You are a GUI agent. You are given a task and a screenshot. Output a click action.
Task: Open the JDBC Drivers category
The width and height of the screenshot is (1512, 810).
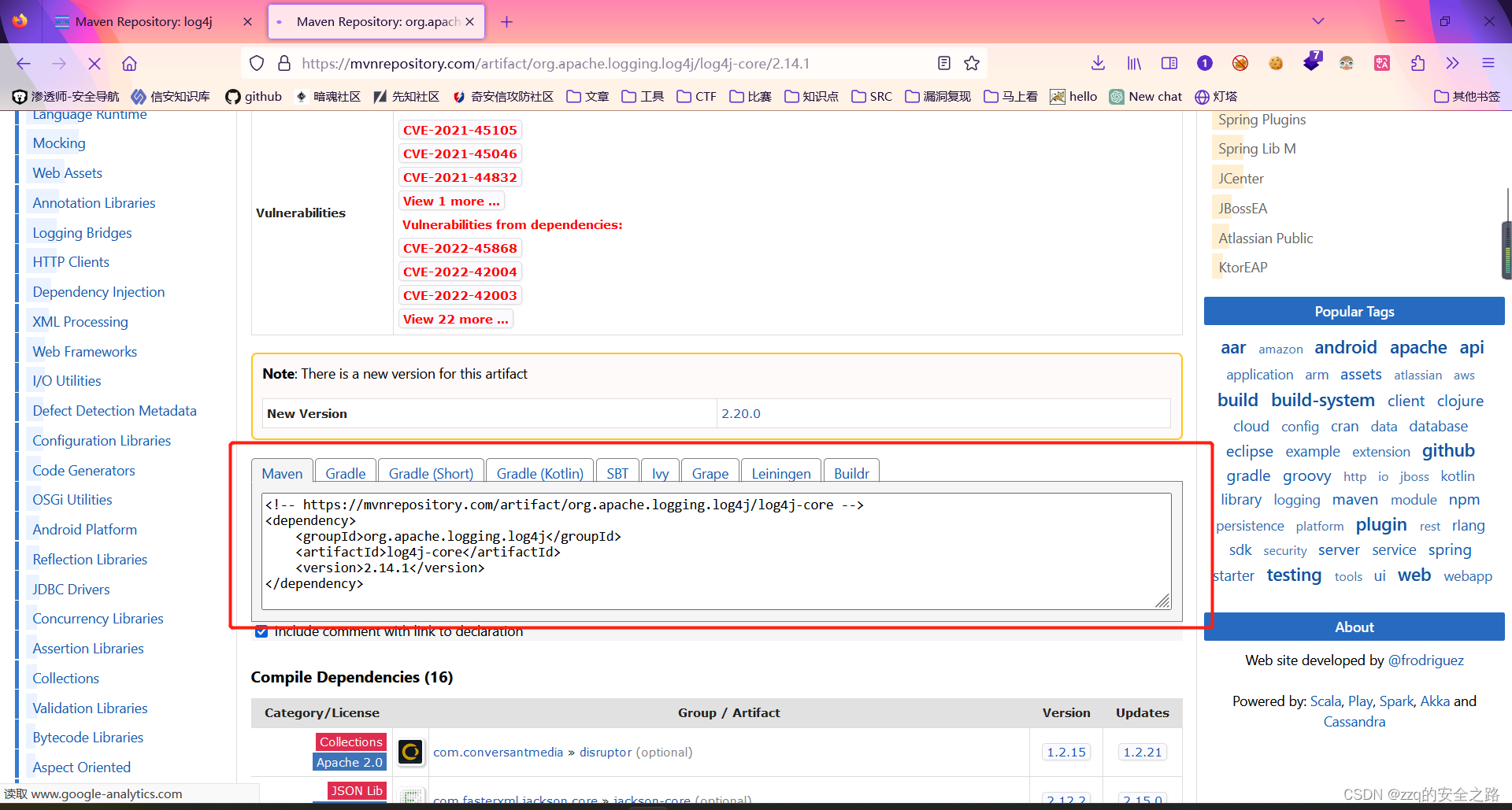71,589
